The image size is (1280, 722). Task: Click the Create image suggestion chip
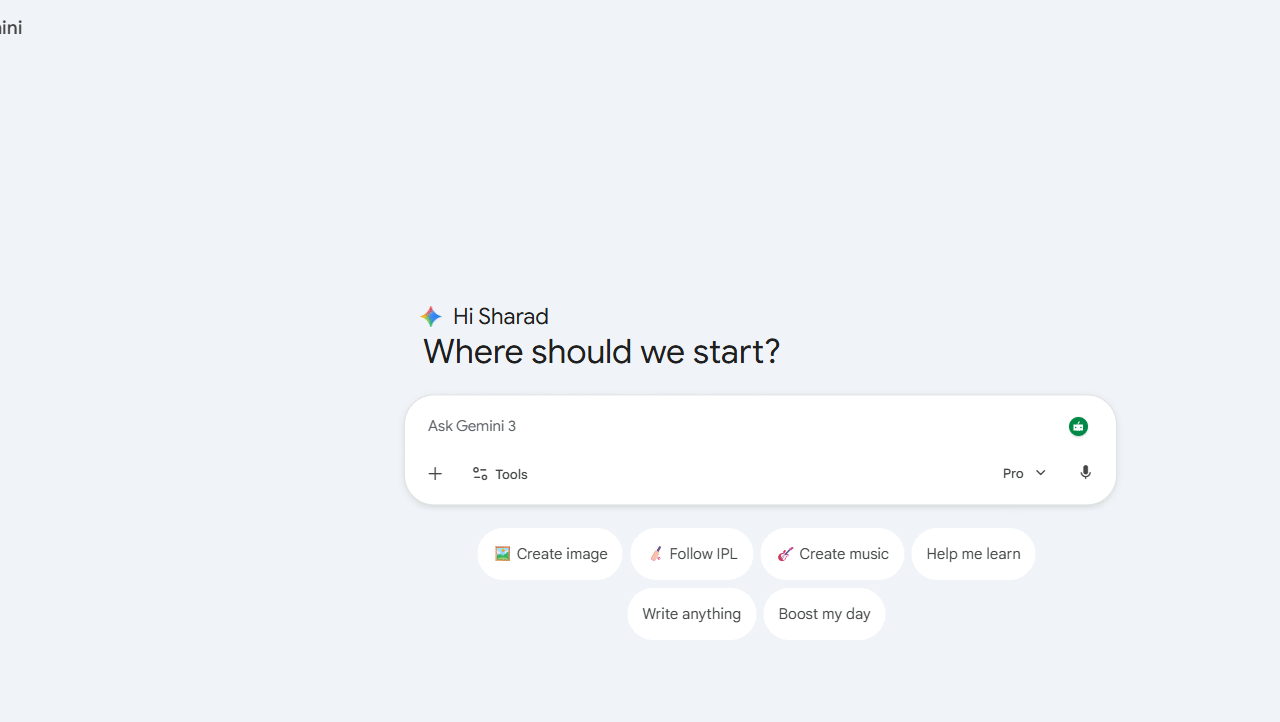[549, 553]
